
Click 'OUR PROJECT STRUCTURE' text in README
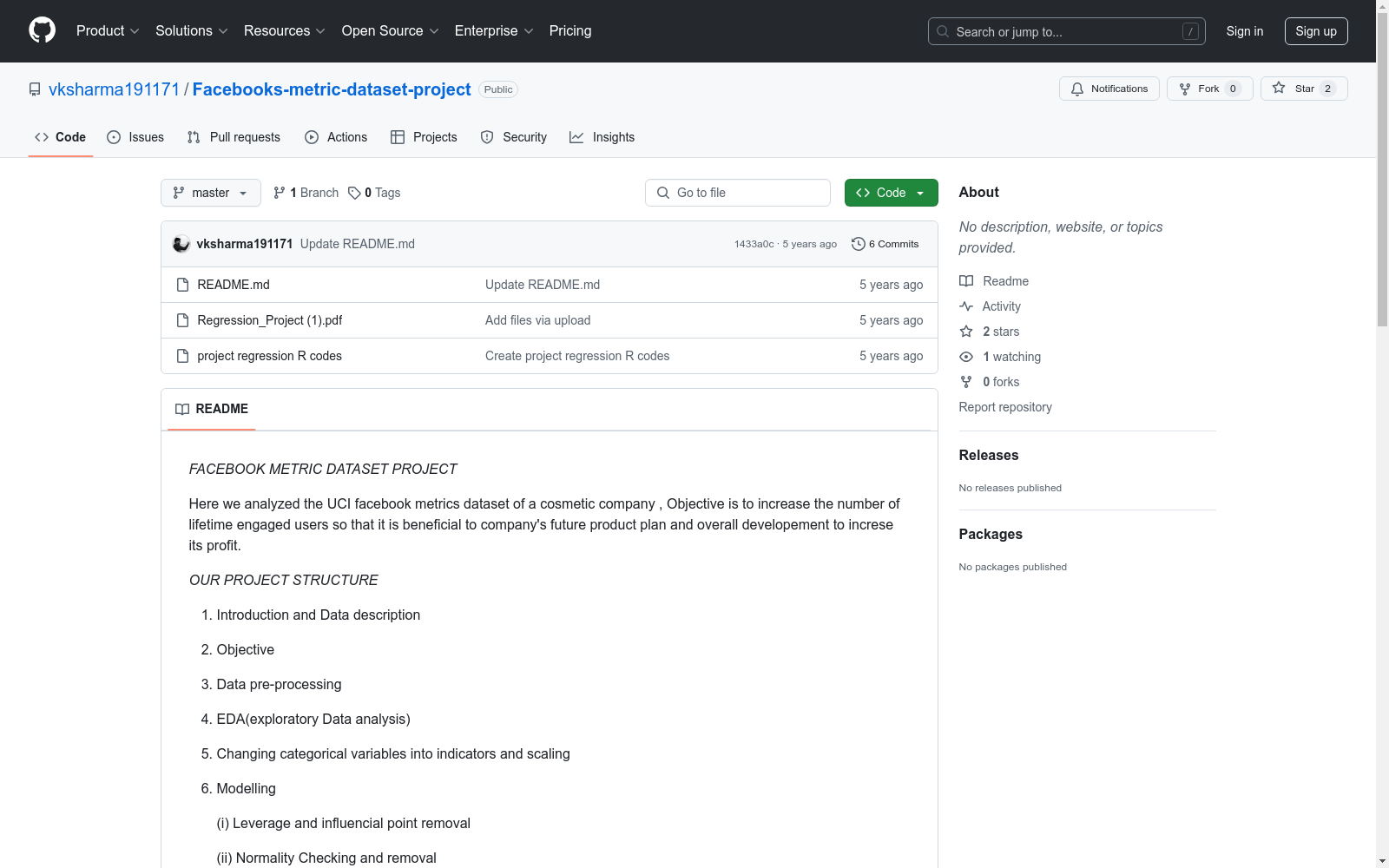pos(284,580)
